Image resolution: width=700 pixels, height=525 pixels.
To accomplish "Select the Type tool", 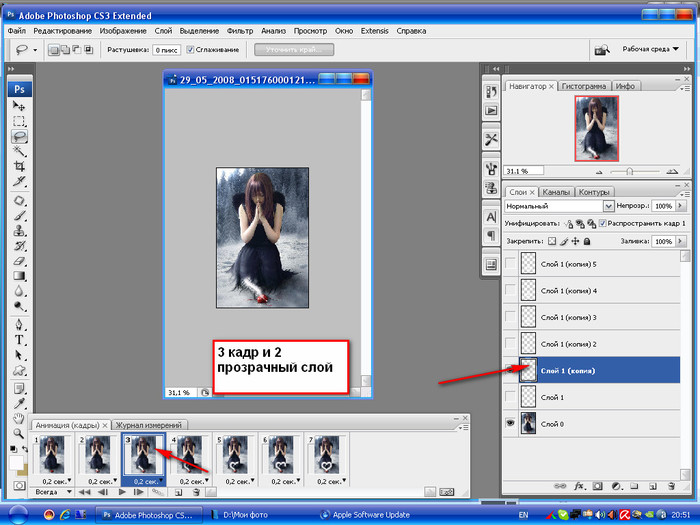I will point(19,339).
